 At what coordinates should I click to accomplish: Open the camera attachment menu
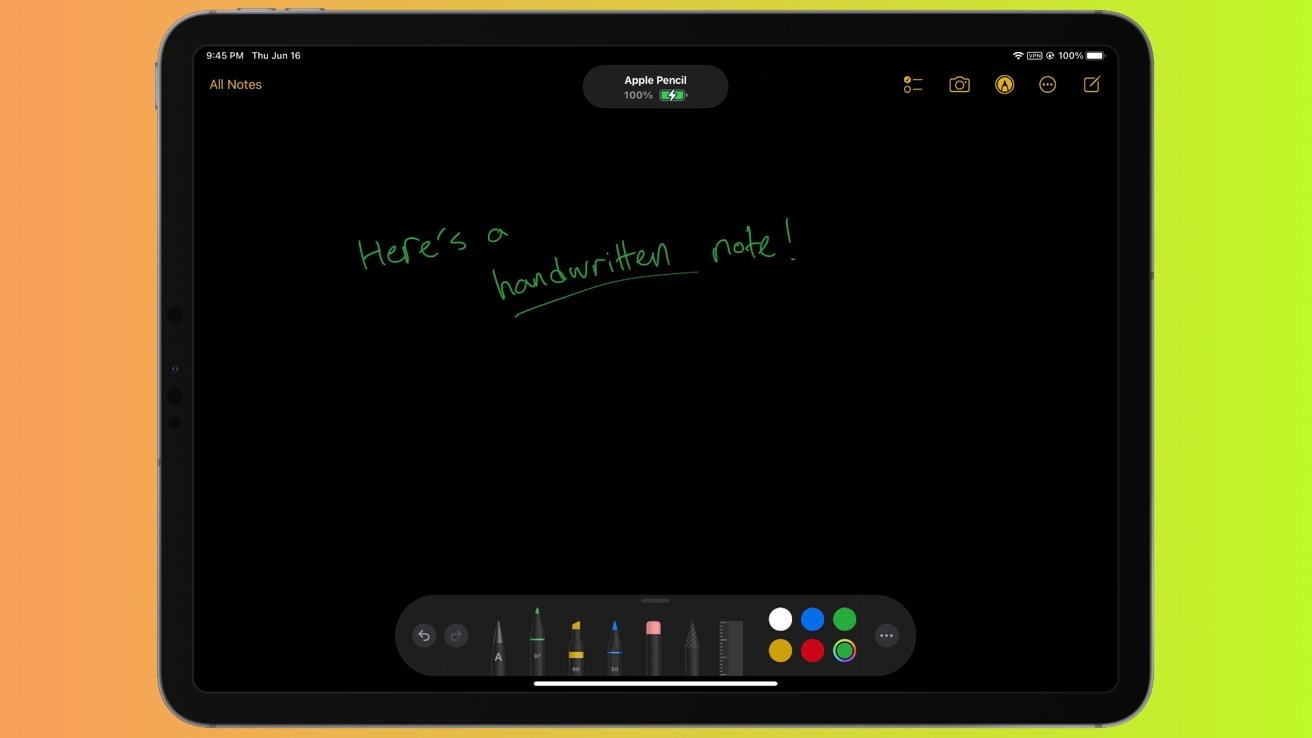pyautogui.click(x=959, y=85)
